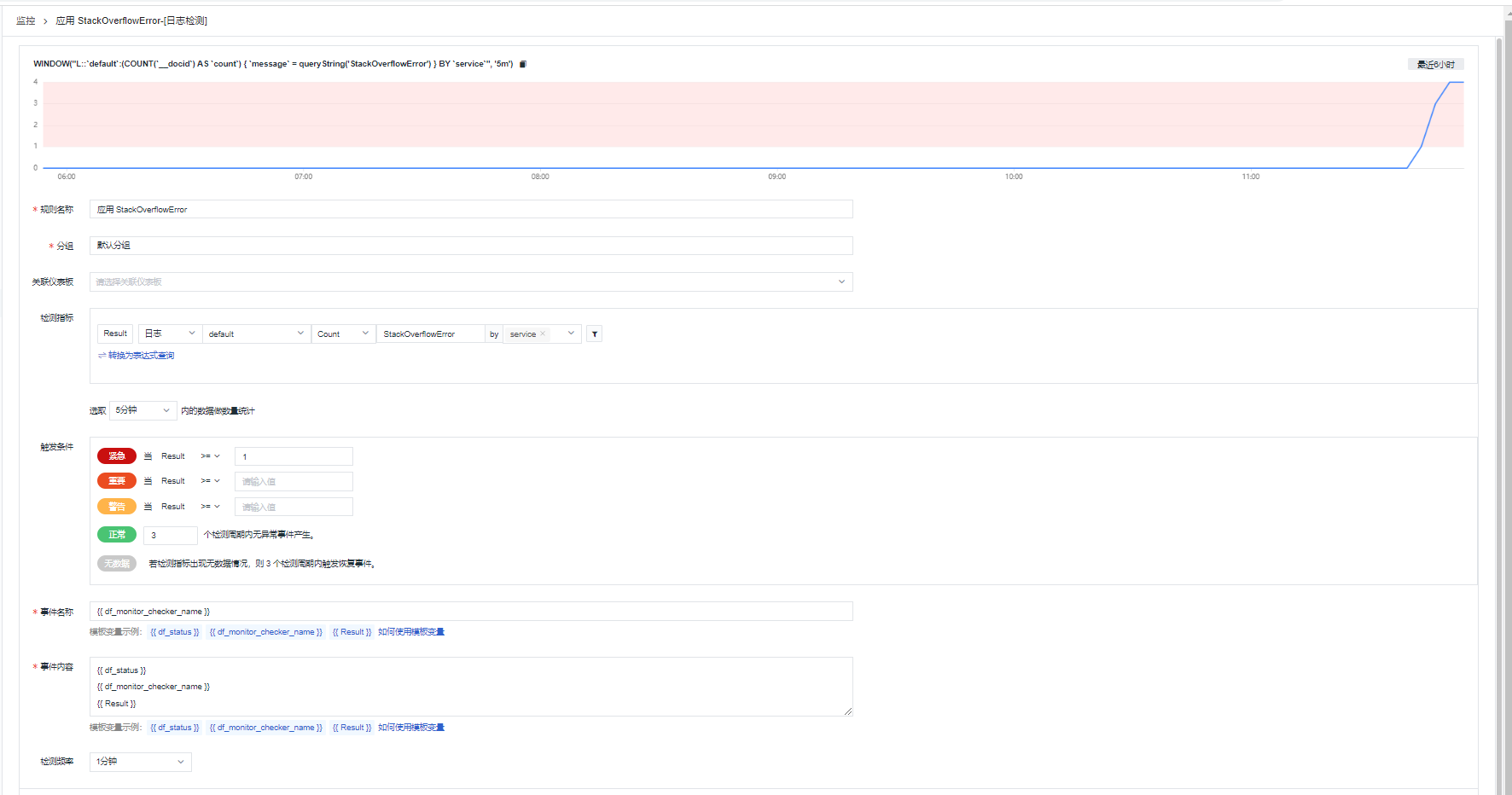Click the 06:00 label on chart axis

point(67,177)
